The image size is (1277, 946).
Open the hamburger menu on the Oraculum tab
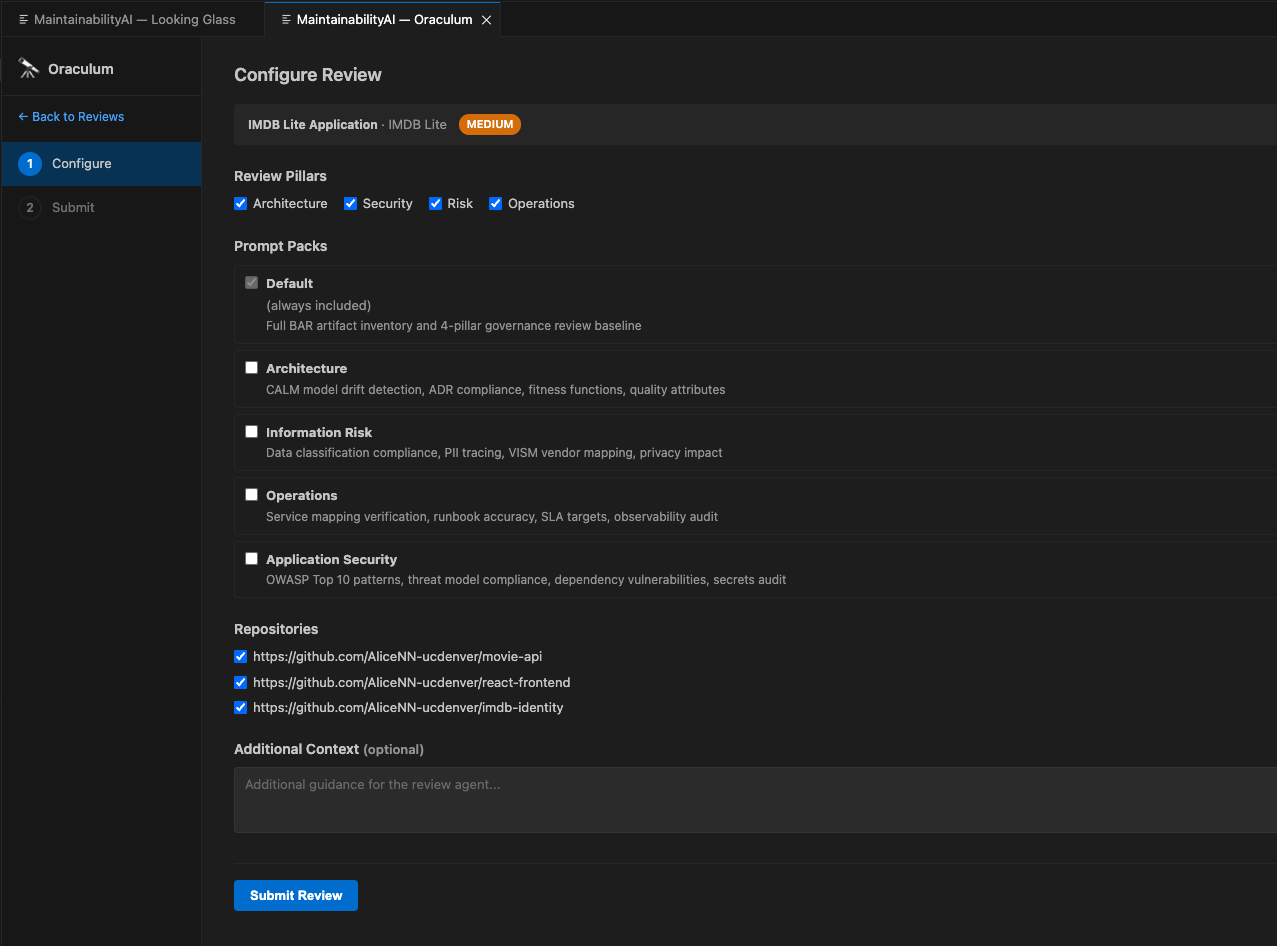(x=287, y=18)
